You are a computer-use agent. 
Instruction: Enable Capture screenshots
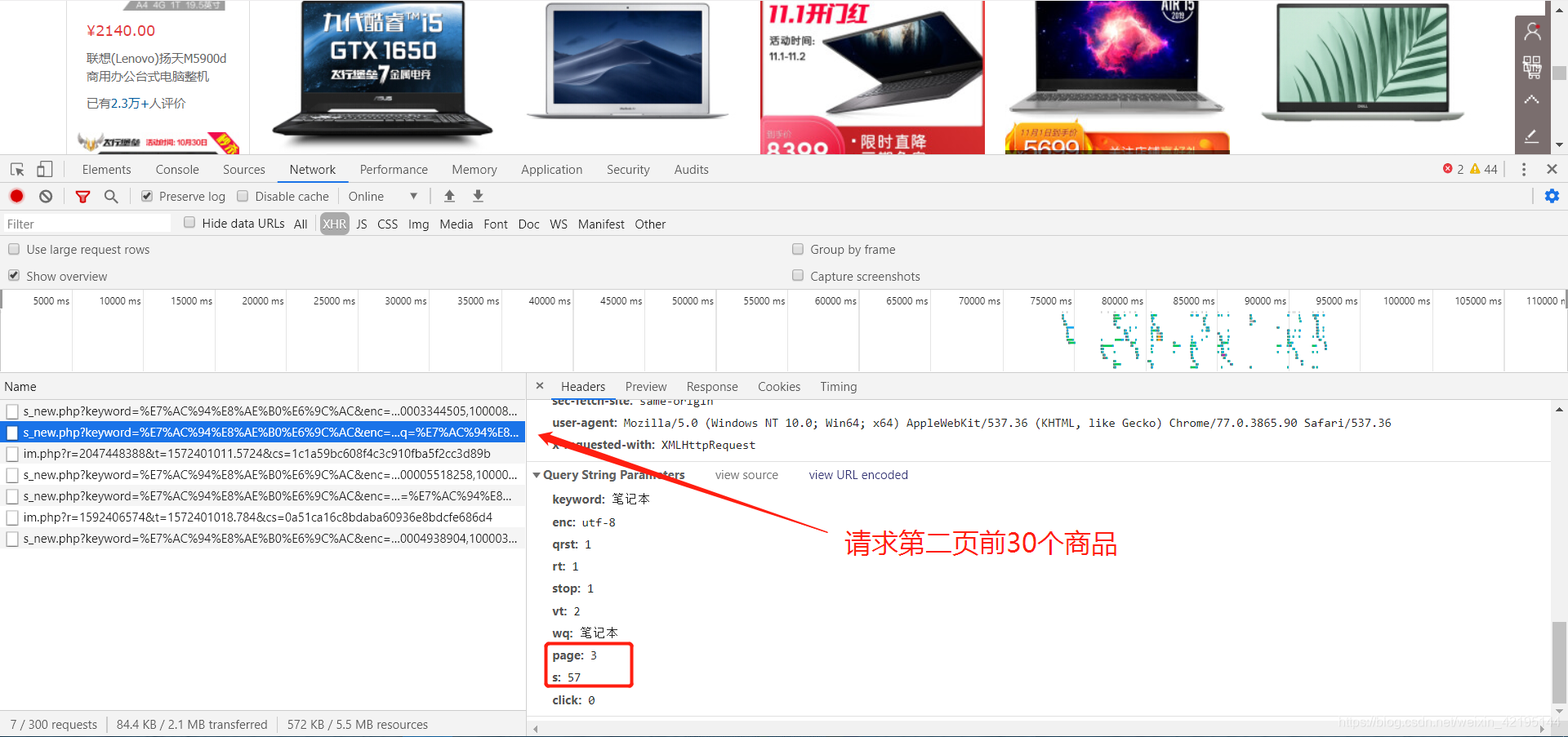click(798, 276)
